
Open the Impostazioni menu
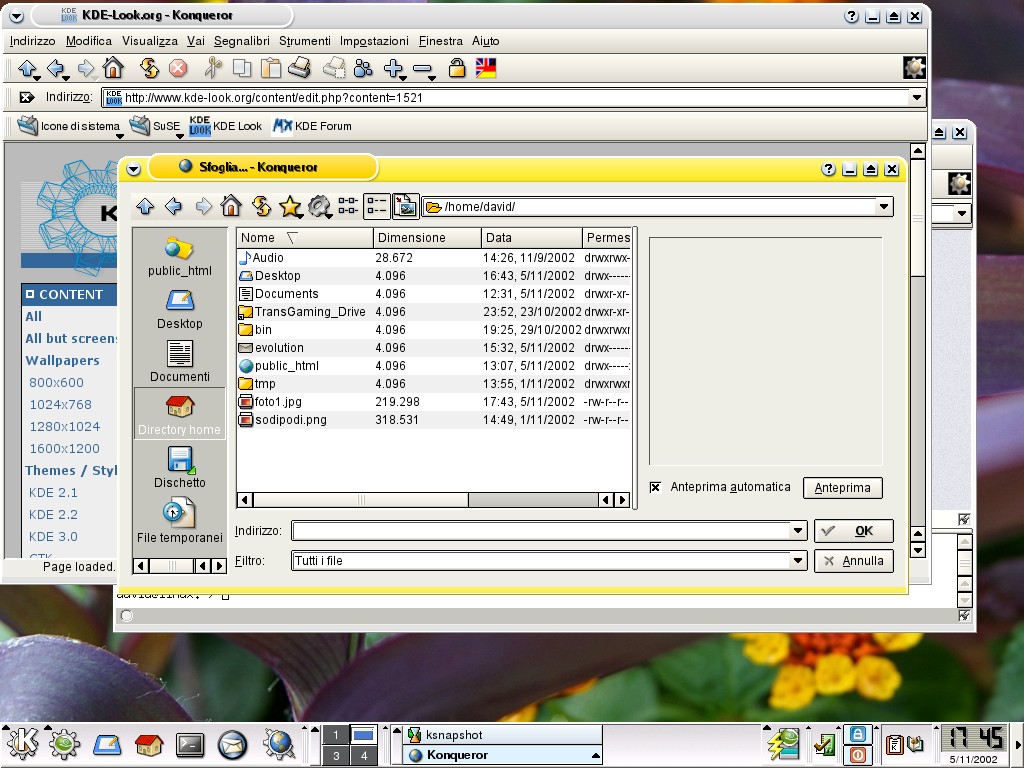click(x=374, y=41)
